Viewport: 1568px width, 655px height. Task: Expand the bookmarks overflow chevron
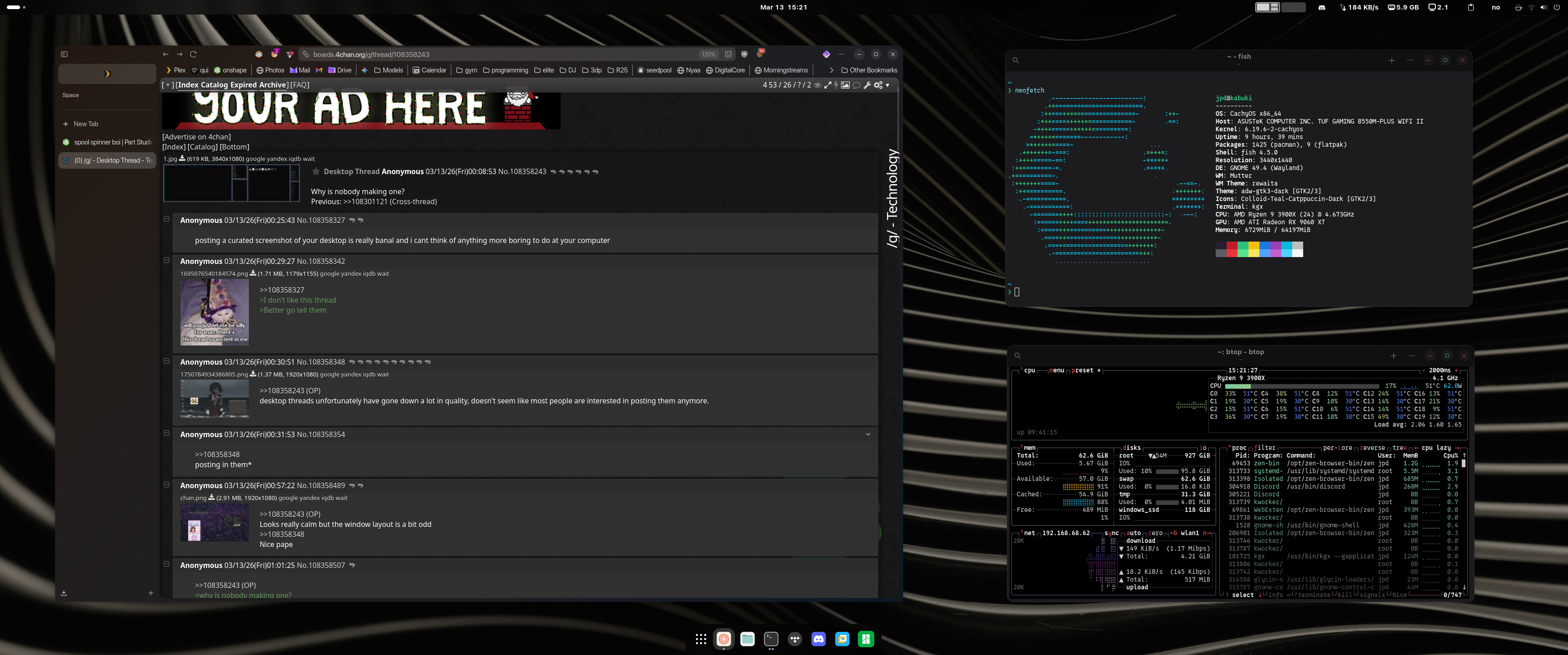pos(831,70)
